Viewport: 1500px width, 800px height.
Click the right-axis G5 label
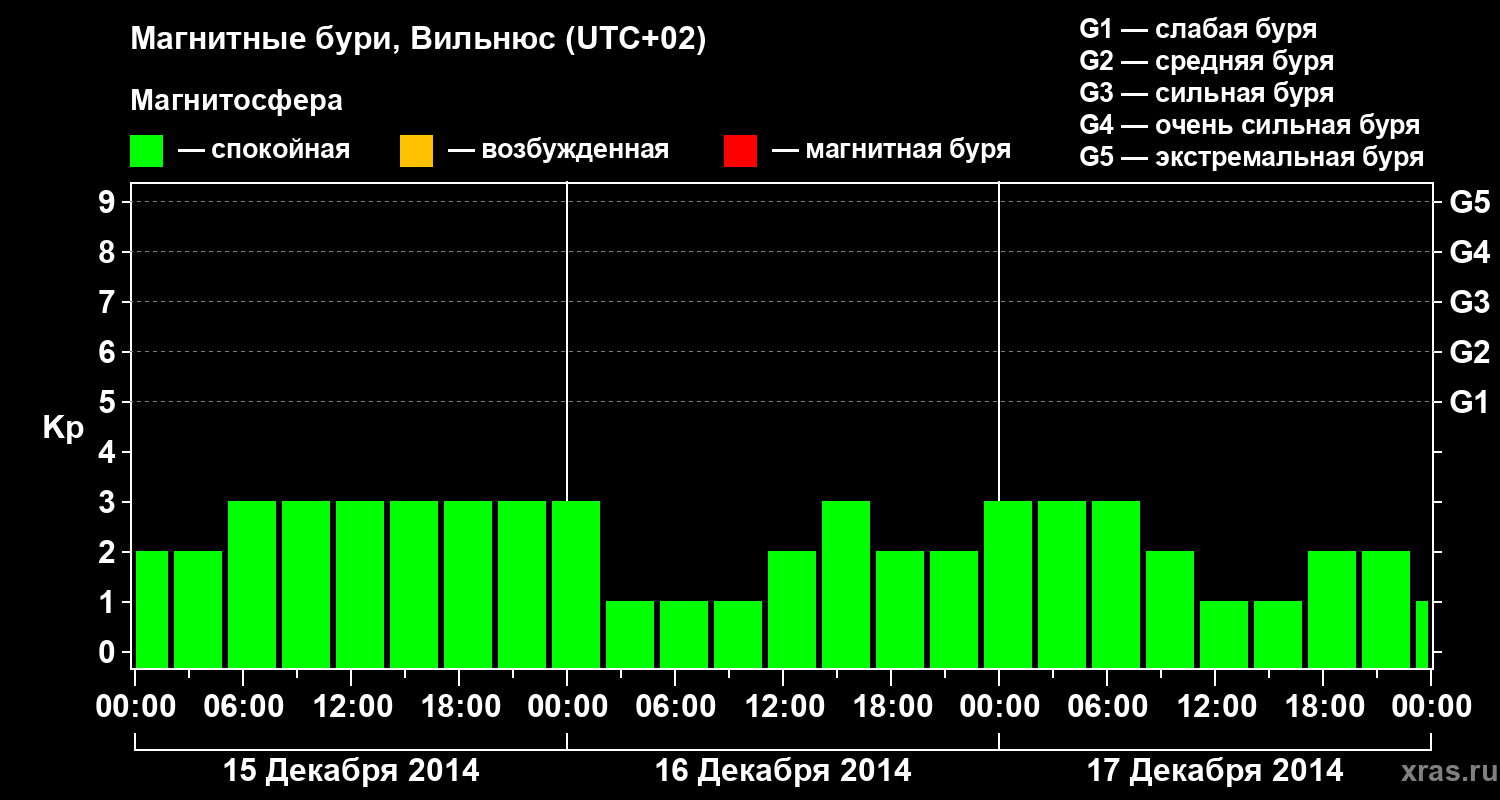pos(1469,202)
